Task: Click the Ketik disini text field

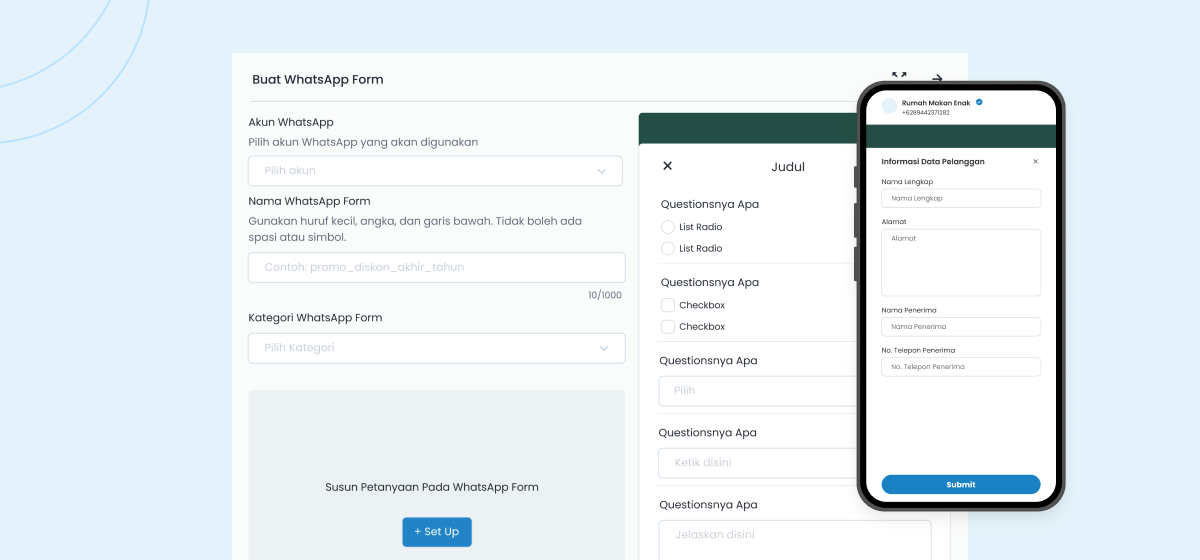Action: pos(755,463)
